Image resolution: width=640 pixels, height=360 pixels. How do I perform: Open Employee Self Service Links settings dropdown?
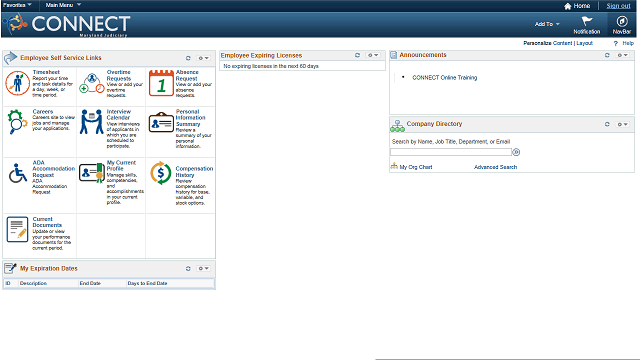point(203,58)
